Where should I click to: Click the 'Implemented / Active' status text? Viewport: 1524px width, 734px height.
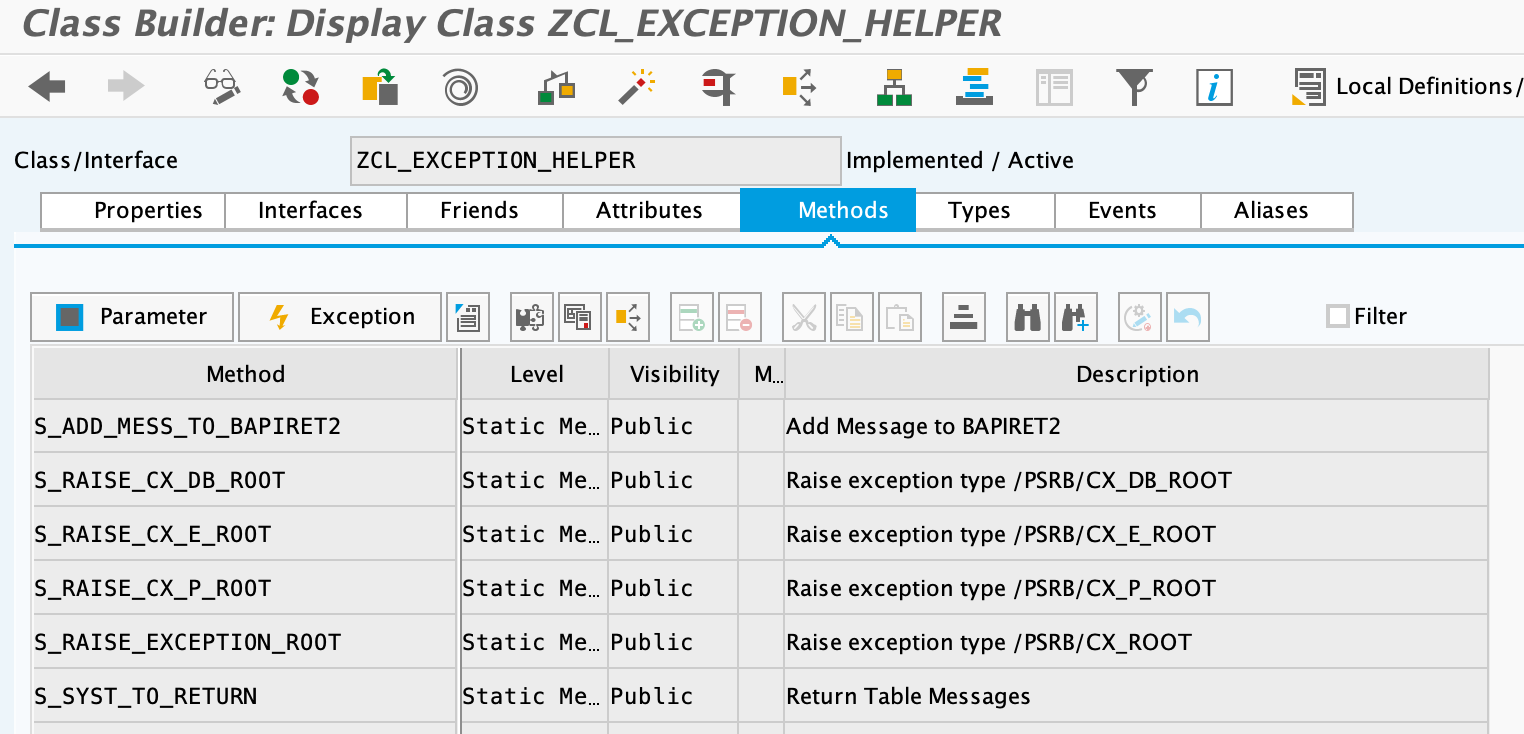(x=960, y=161)
